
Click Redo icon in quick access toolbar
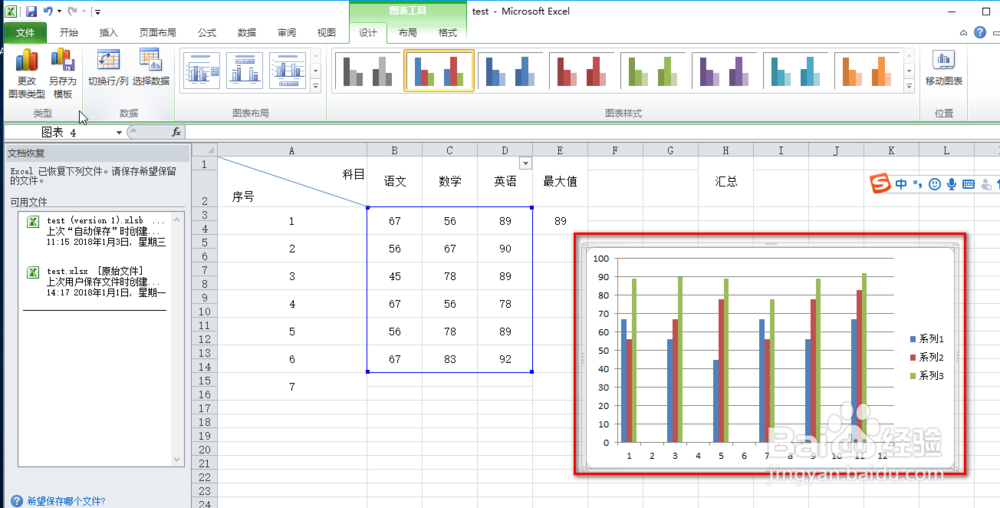click(73, 11)
